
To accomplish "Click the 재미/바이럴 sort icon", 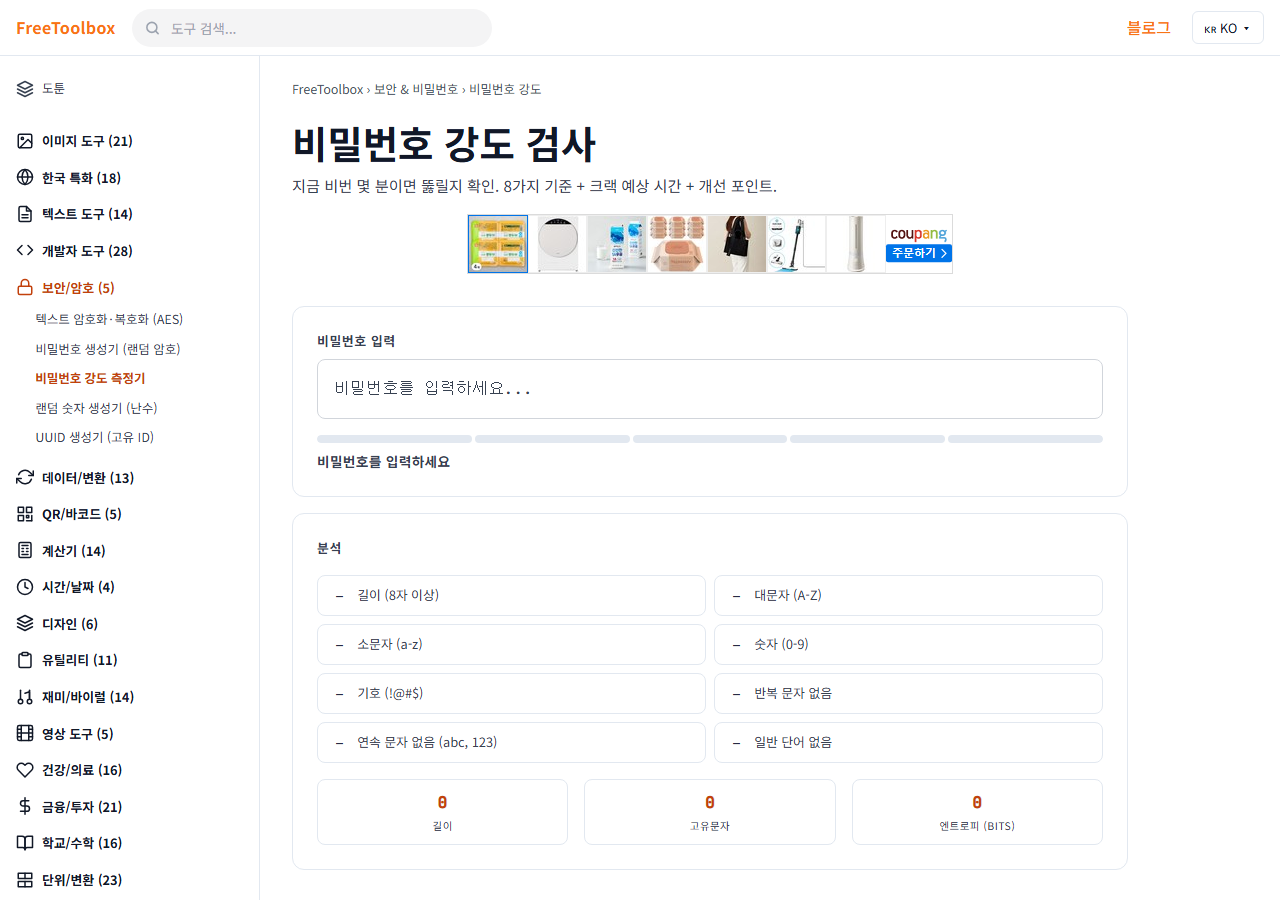I will [25, 697].
